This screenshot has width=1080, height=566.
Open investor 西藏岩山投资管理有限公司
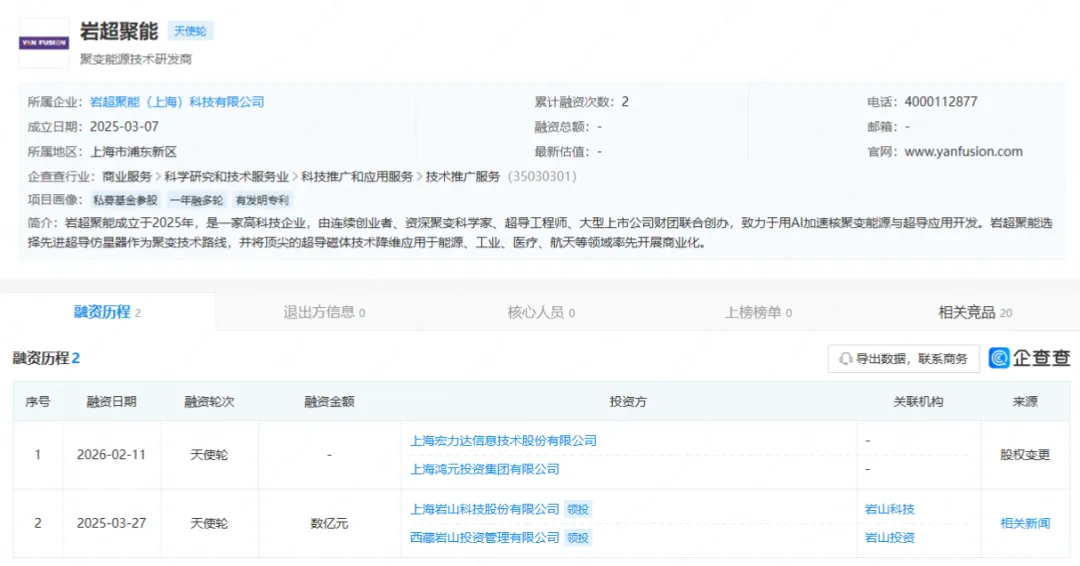click(x=485, y=538)
